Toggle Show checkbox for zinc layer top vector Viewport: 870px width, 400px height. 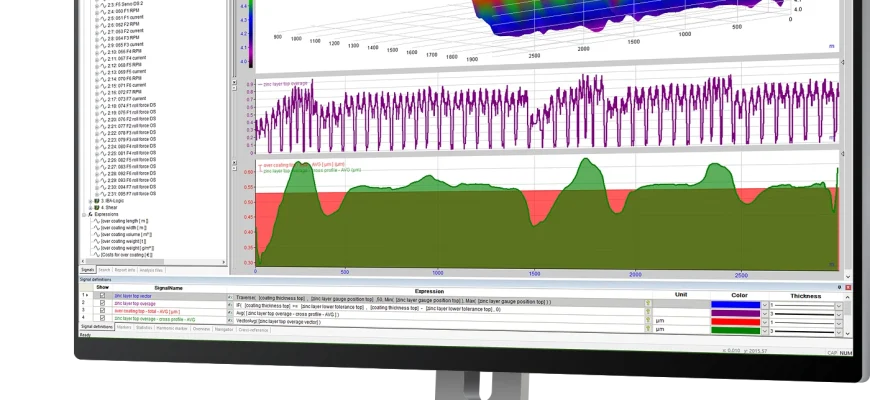(101, 296)
